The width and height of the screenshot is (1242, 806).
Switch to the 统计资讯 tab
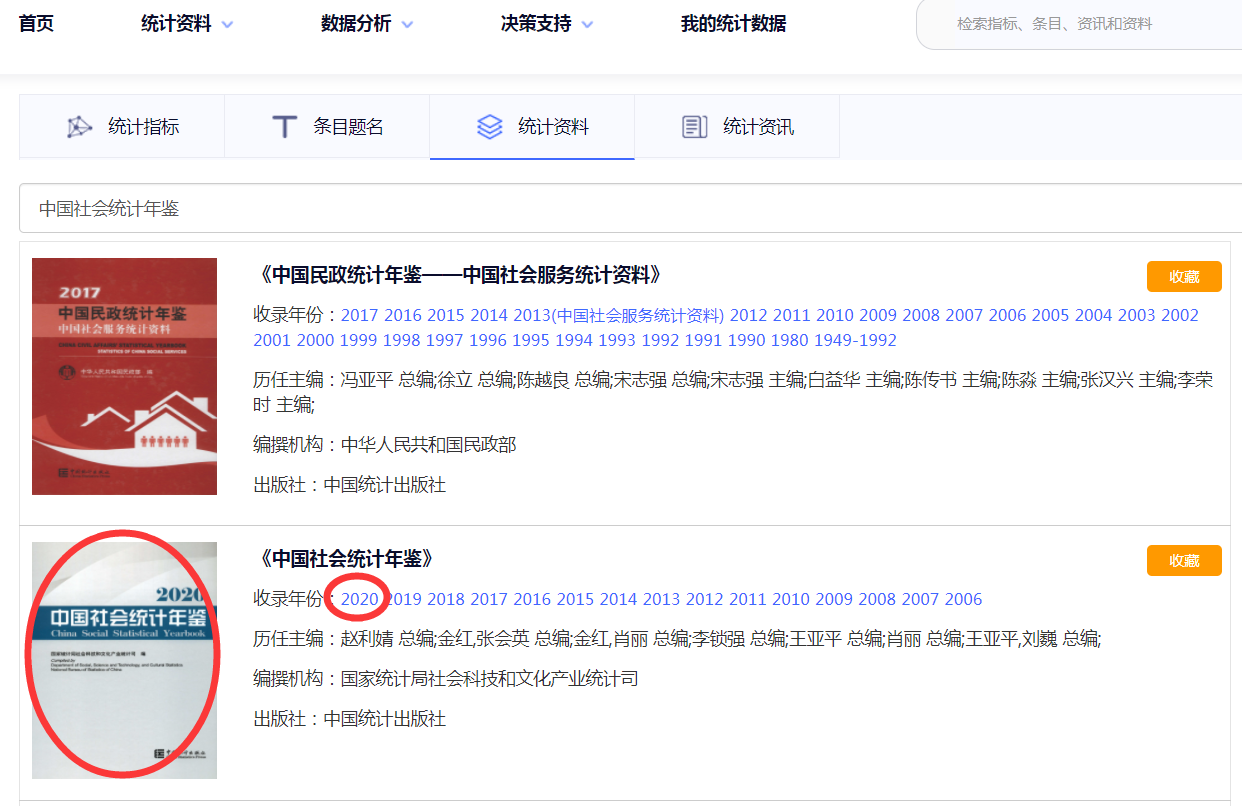pos(737,127)
